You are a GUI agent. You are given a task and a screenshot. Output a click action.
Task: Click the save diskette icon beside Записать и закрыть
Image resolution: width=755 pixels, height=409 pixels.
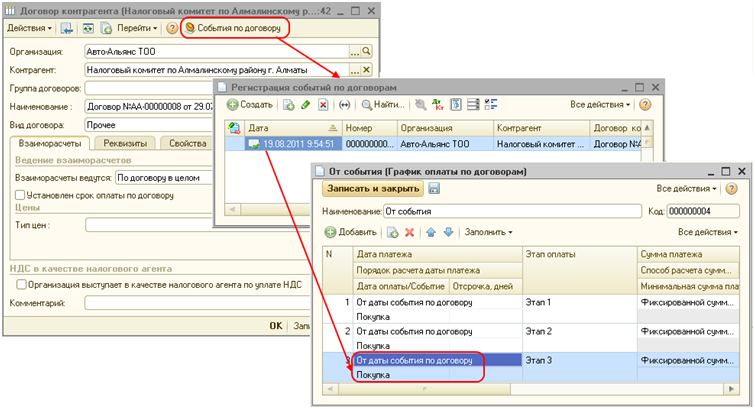pyautogui.click(x=435, y=188)
